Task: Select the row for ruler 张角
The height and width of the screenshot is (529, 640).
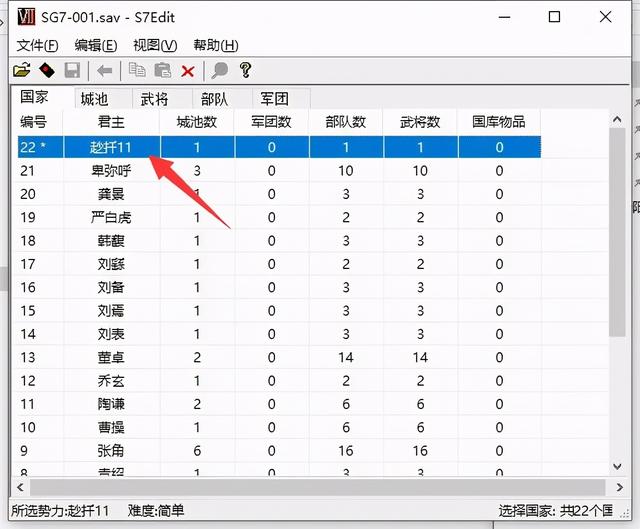Action: (x=110, y=451)
